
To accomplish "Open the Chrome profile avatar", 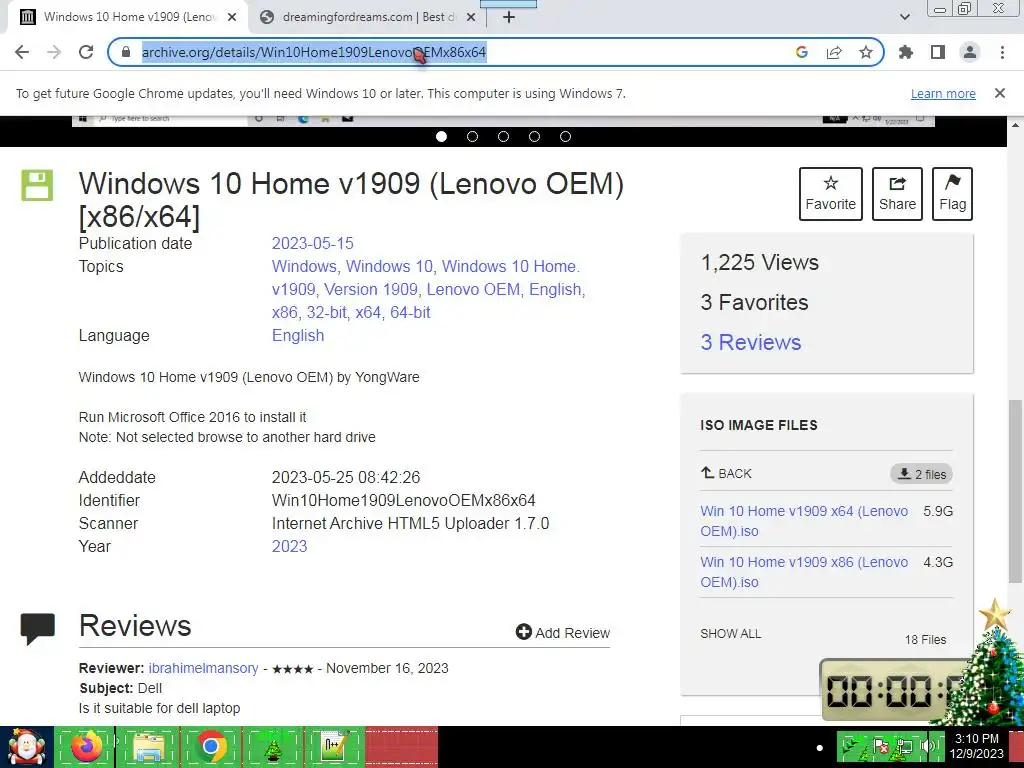I will (970, 52).
